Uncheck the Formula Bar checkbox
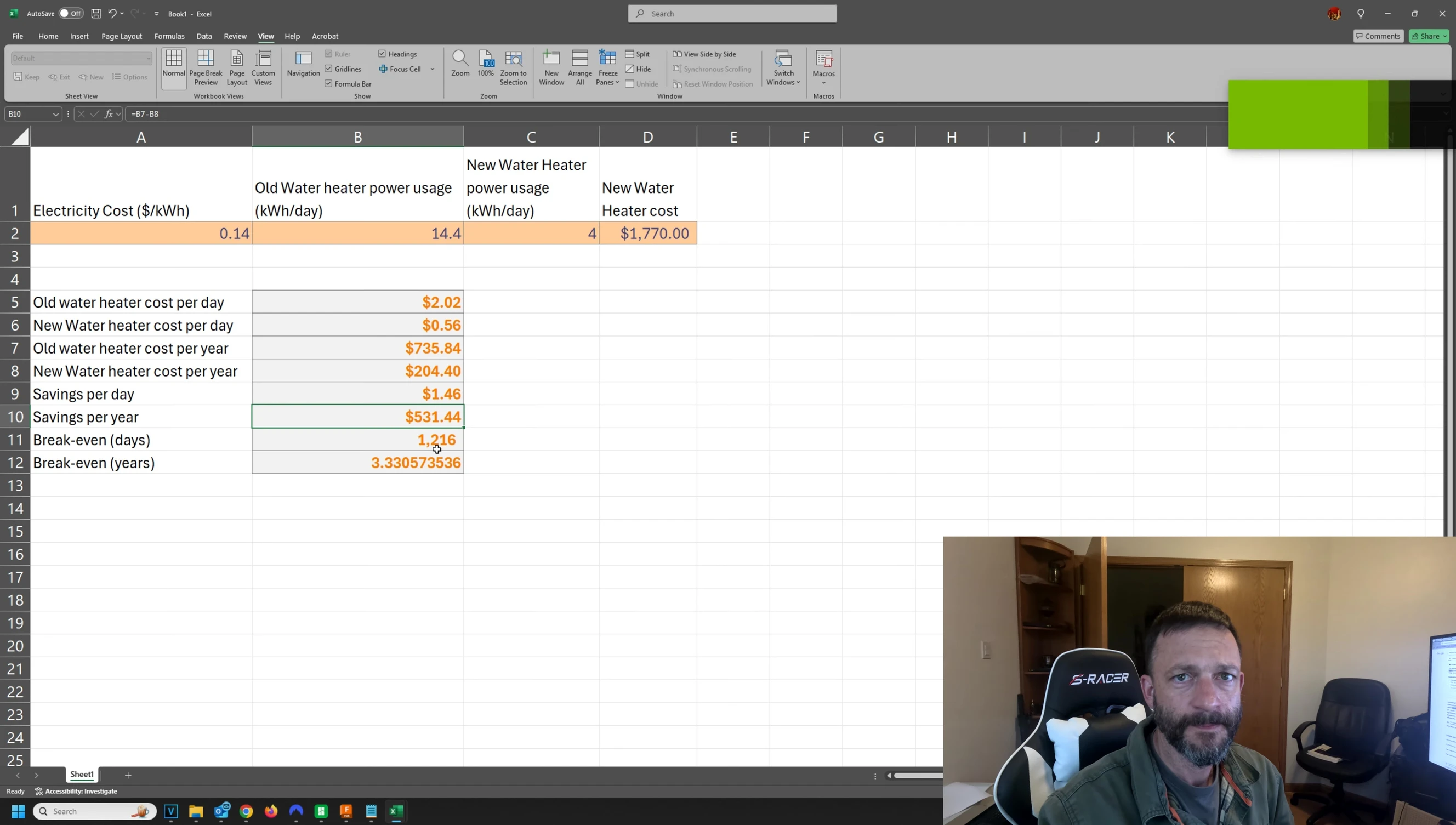The image size is (1456, 825). pos(328,83)
